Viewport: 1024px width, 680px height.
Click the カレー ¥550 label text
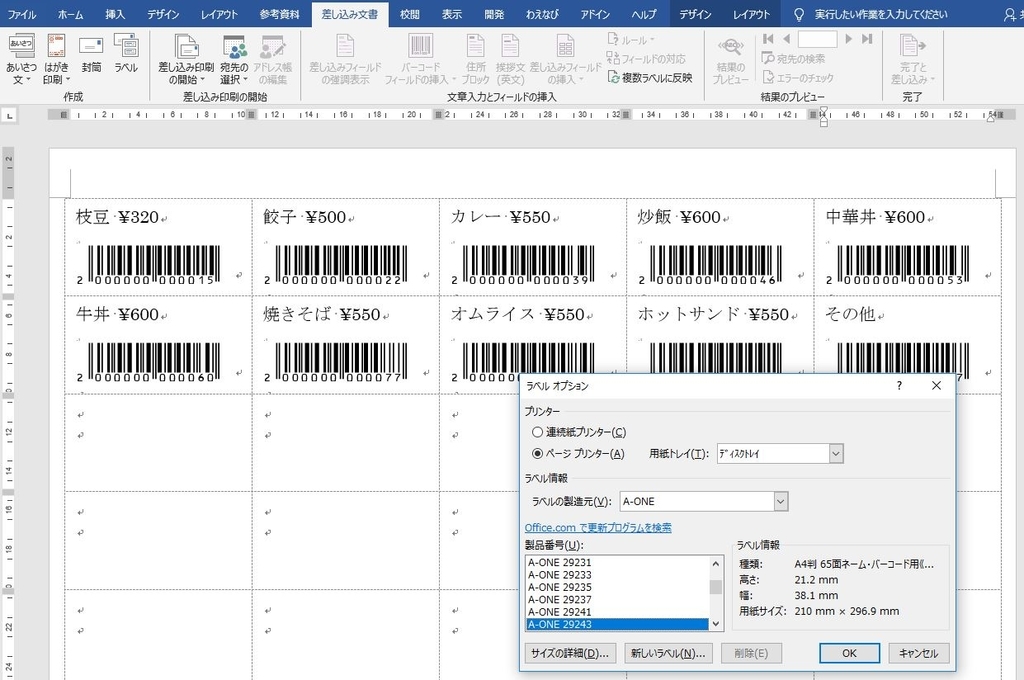[x=500, y=217]
